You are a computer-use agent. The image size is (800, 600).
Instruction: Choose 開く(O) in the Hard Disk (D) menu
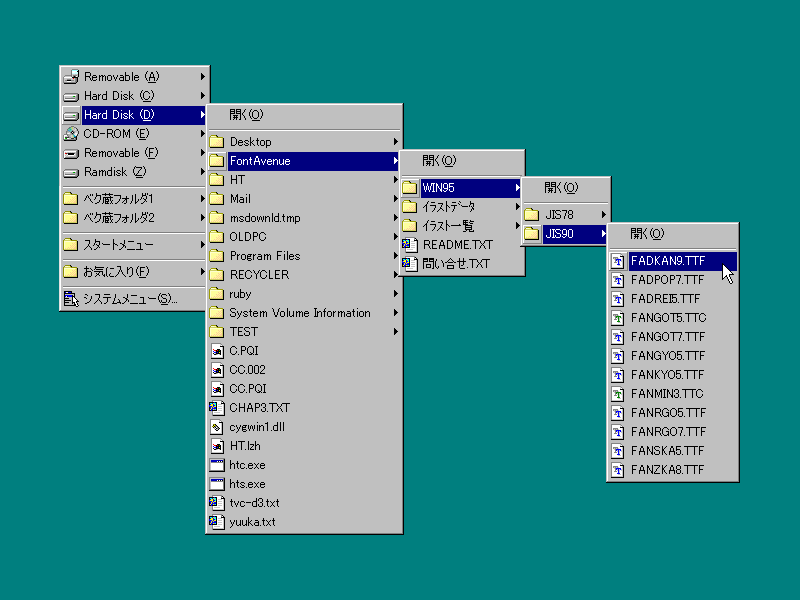point(305,115)
